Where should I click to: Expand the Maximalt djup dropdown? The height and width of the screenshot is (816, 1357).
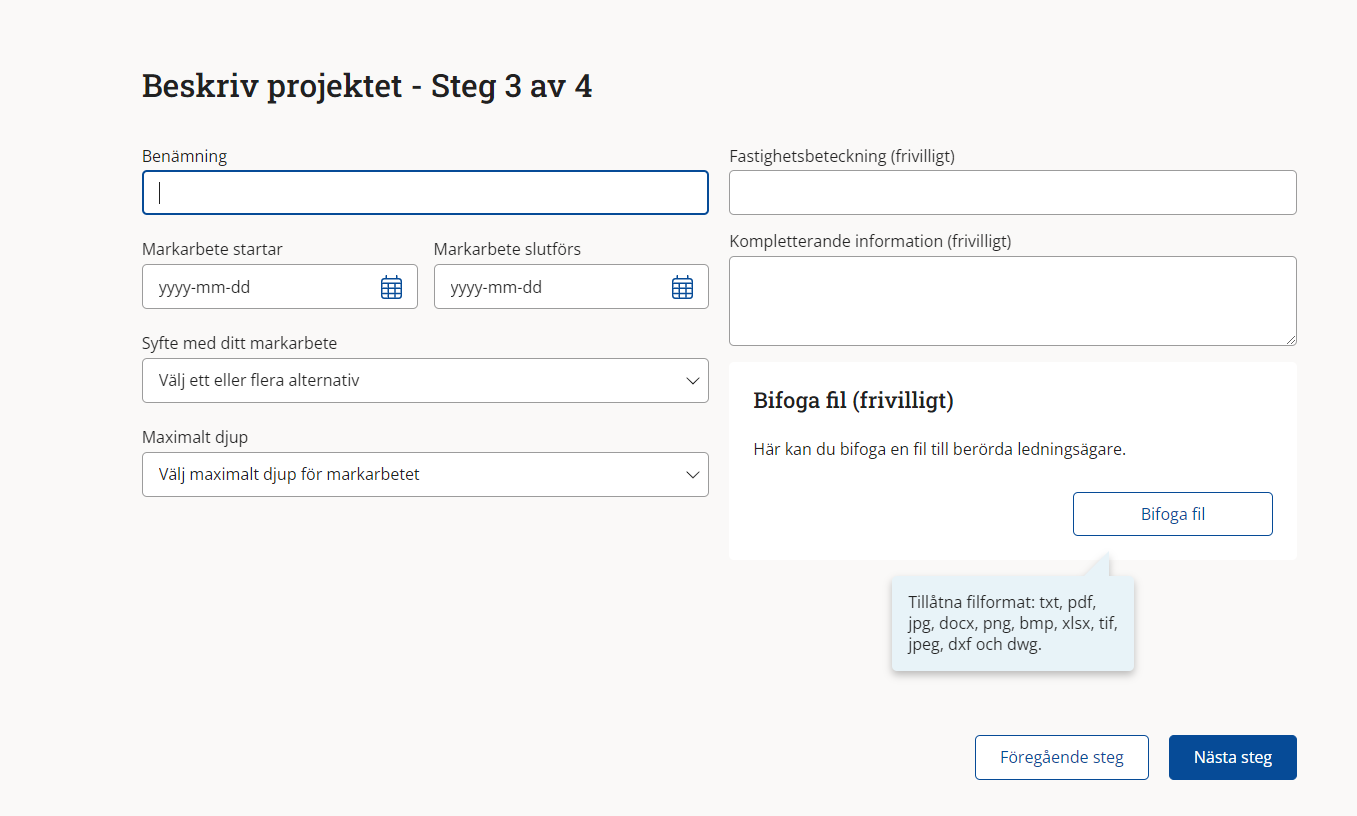(x=425, y=475)
